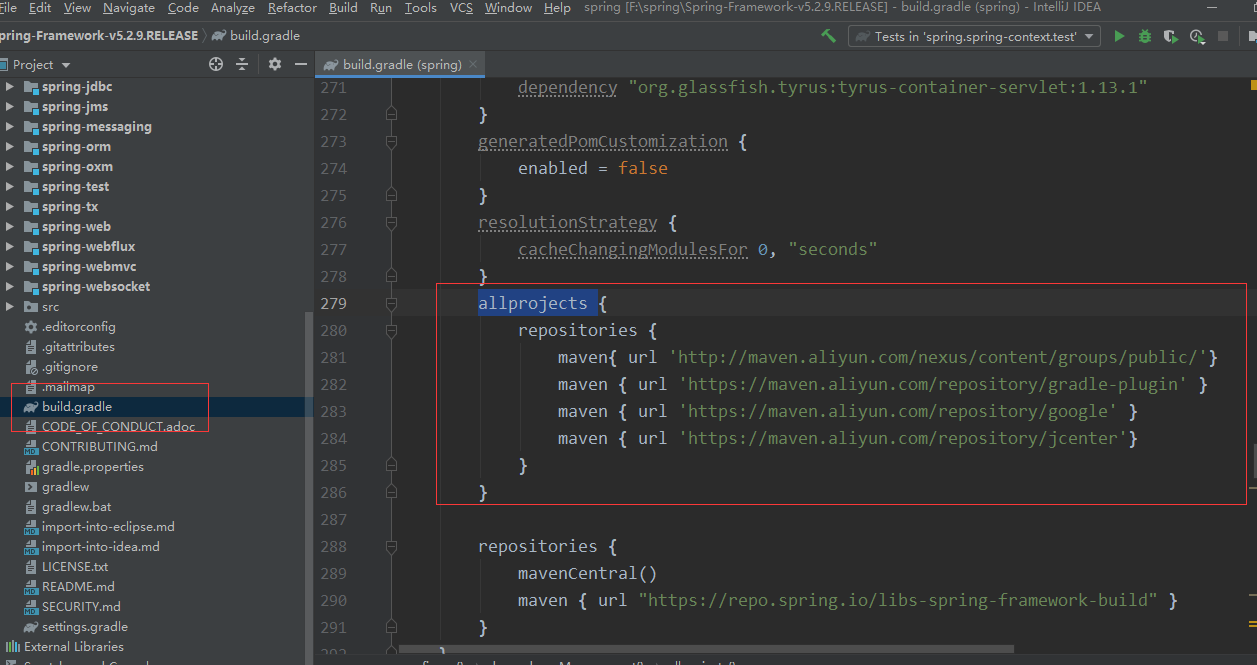Fold resolutionStrategy block at line 276

click(x=391, y=222)
